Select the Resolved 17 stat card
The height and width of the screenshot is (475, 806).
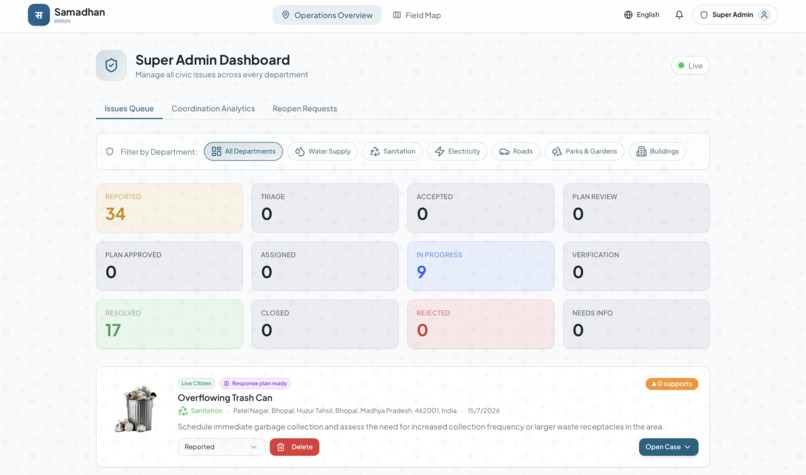pyautogui.click(x=170, y=324)
